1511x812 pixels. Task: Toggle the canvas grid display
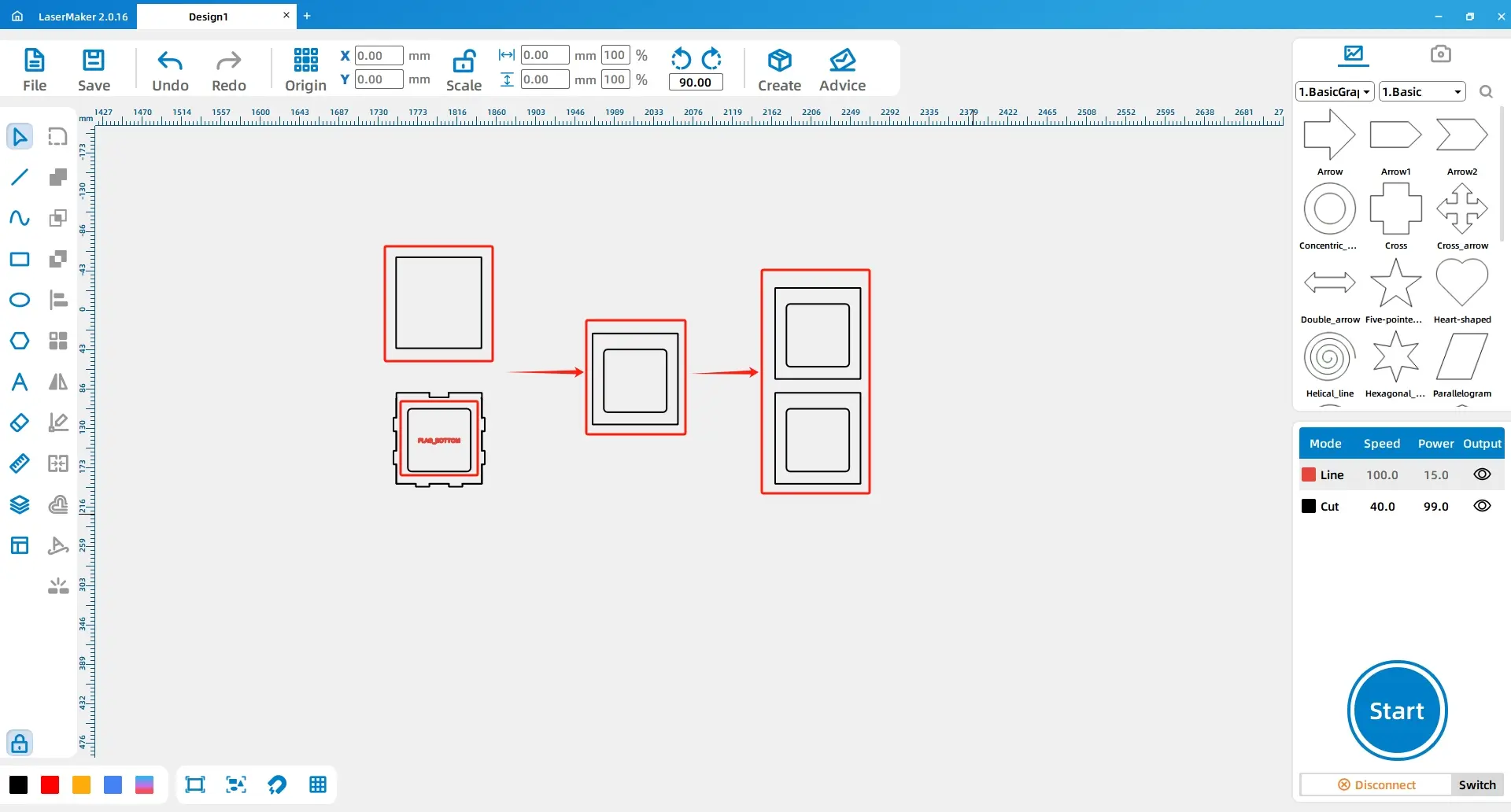[x=318, y=784]
